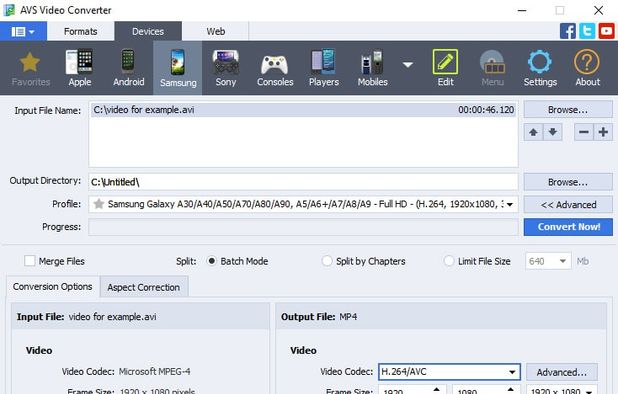Open the YouTube channel icon

(606, 31)
